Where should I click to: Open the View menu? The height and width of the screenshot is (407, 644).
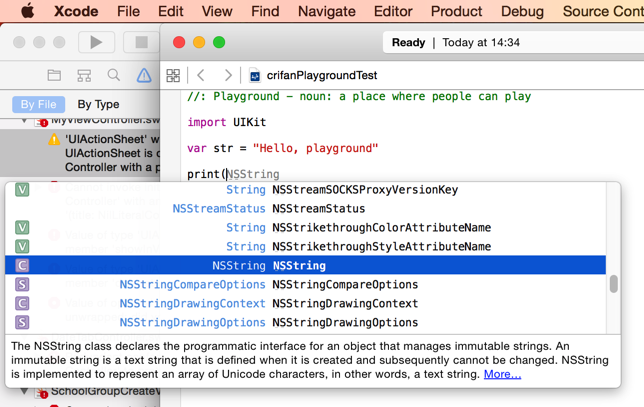click(x=217, y=11)
